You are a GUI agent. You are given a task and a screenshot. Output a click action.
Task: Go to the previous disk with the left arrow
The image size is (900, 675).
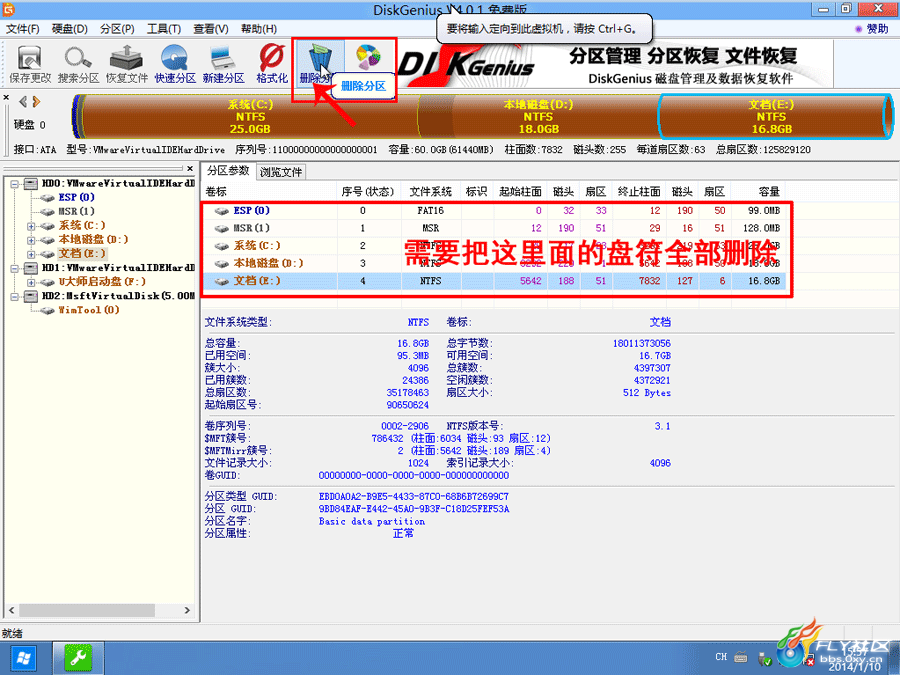(x=23, y=102)
